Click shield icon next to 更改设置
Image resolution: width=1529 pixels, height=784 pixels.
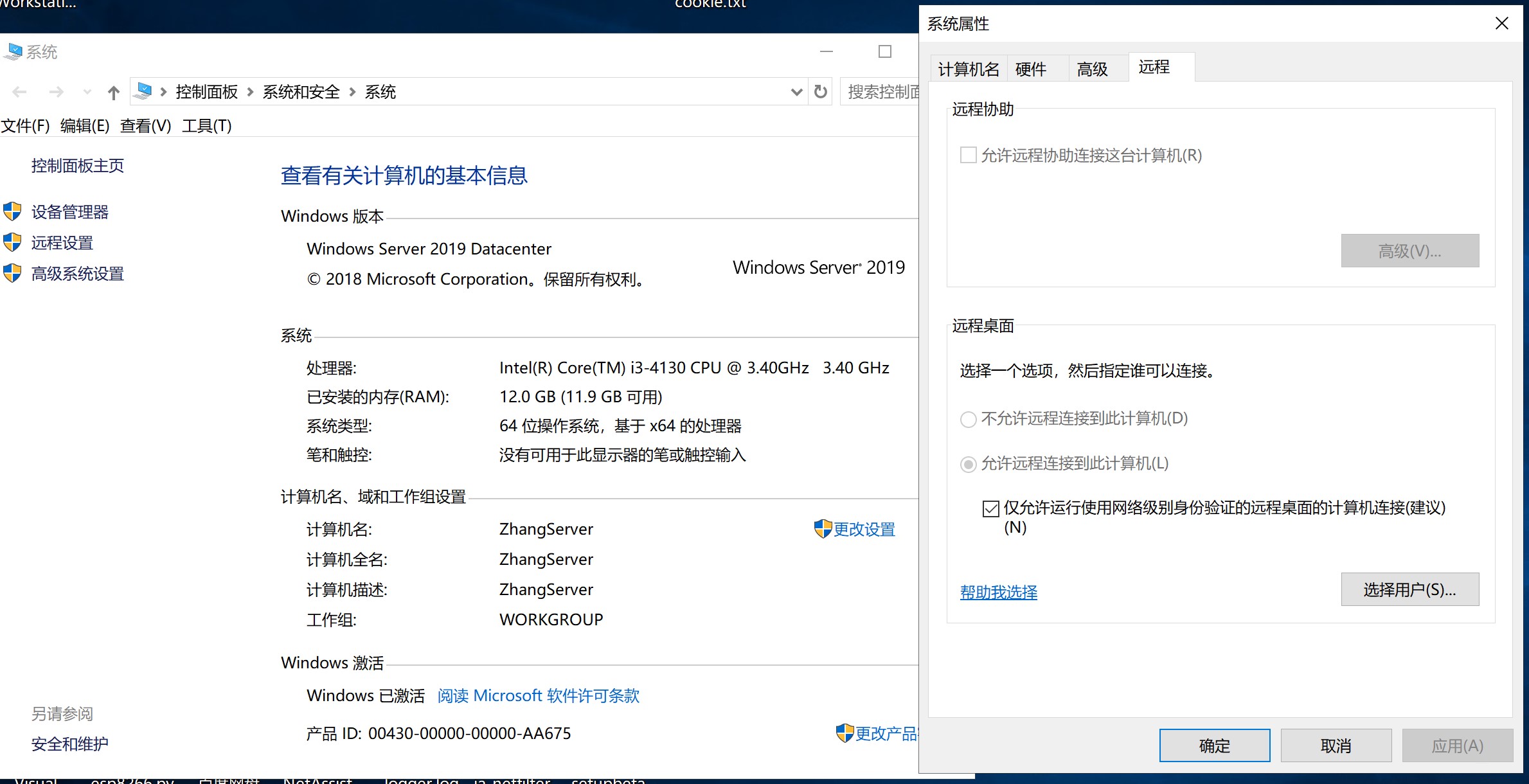click(823, 529)
